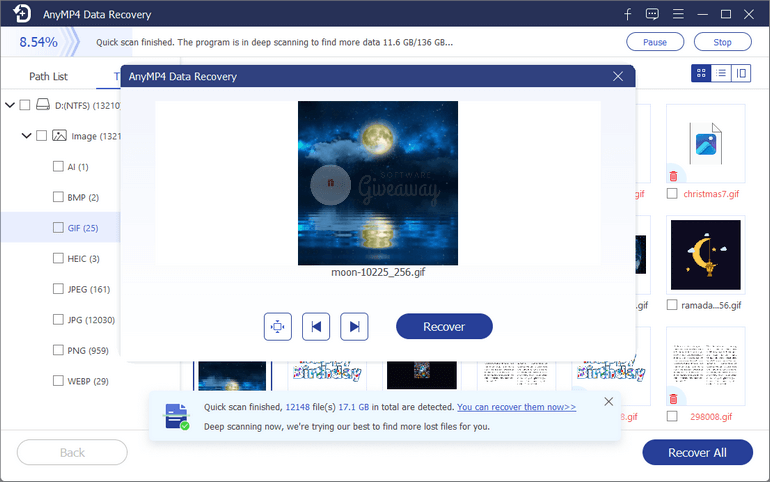Check the JPEG (161) checkbox
The height and width of the screenshot is (482, 770).
[58, 289]
